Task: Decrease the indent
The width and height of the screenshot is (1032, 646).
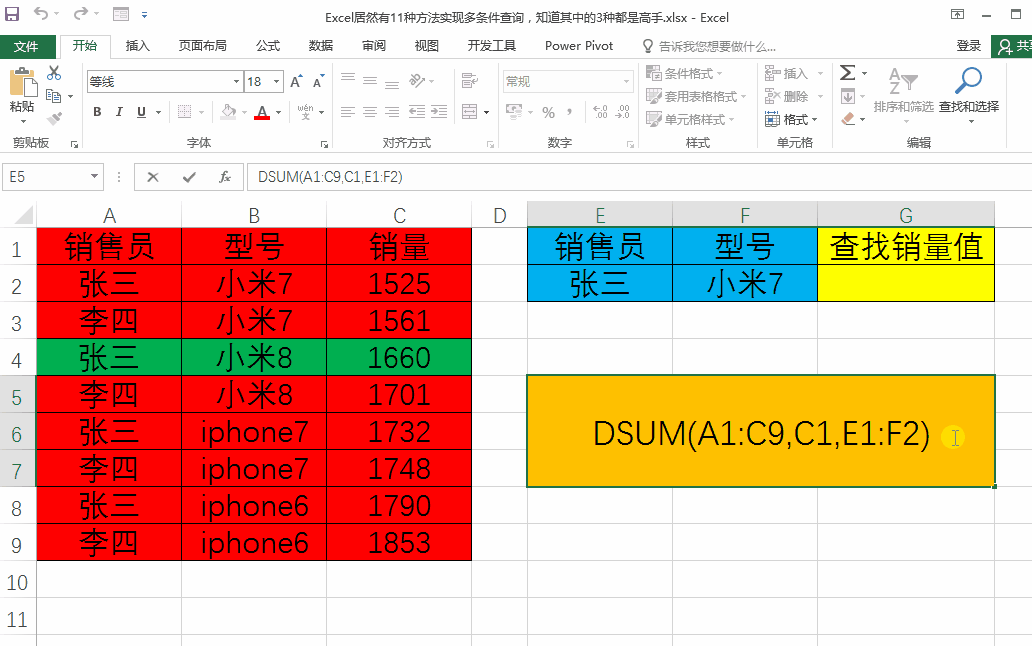Action: coord(417,112)
